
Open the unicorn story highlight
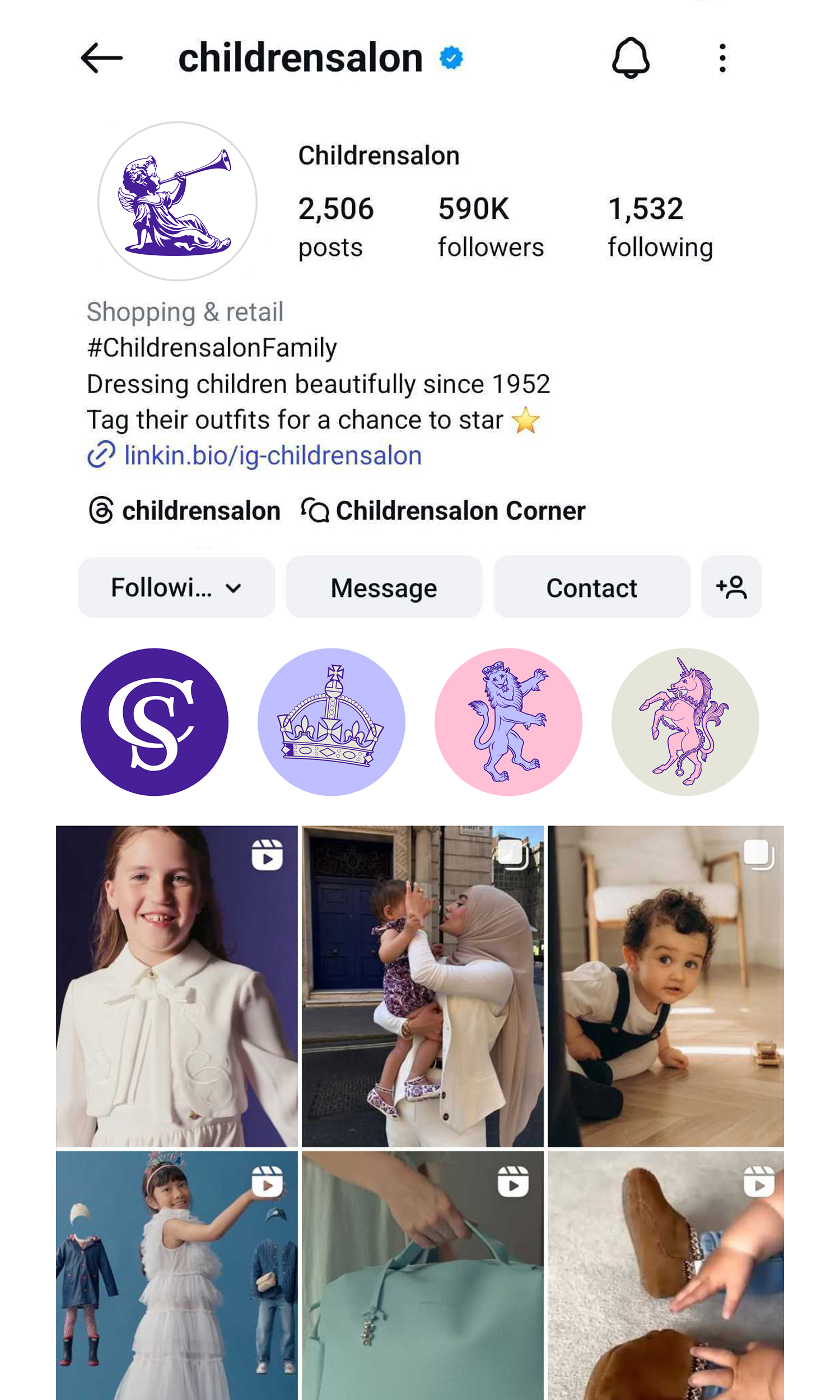(x=685, y=722)
